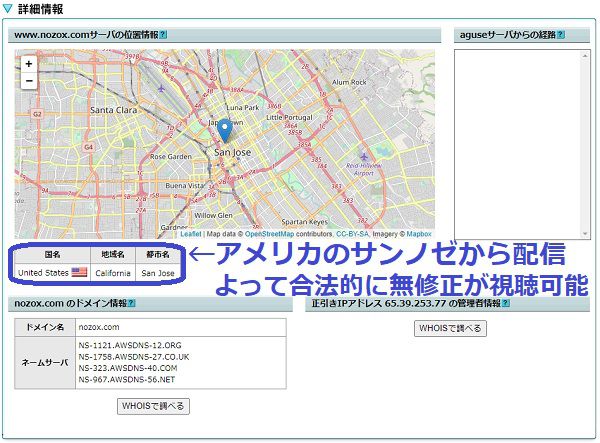600x443 pixels.
Task: Select the blue location pin marker
Action: pos(225,131)
